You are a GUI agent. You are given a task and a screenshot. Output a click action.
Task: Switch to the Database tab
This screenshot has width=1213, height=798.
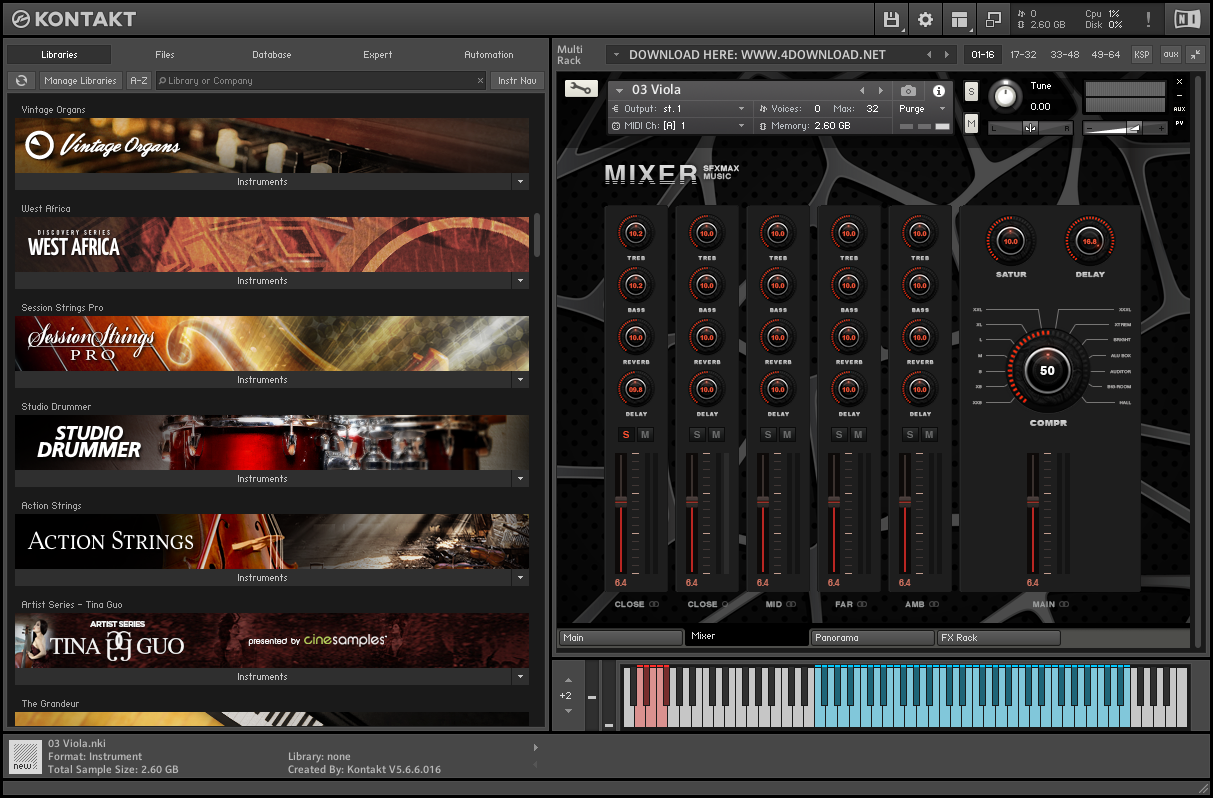[x=271, y=55]
